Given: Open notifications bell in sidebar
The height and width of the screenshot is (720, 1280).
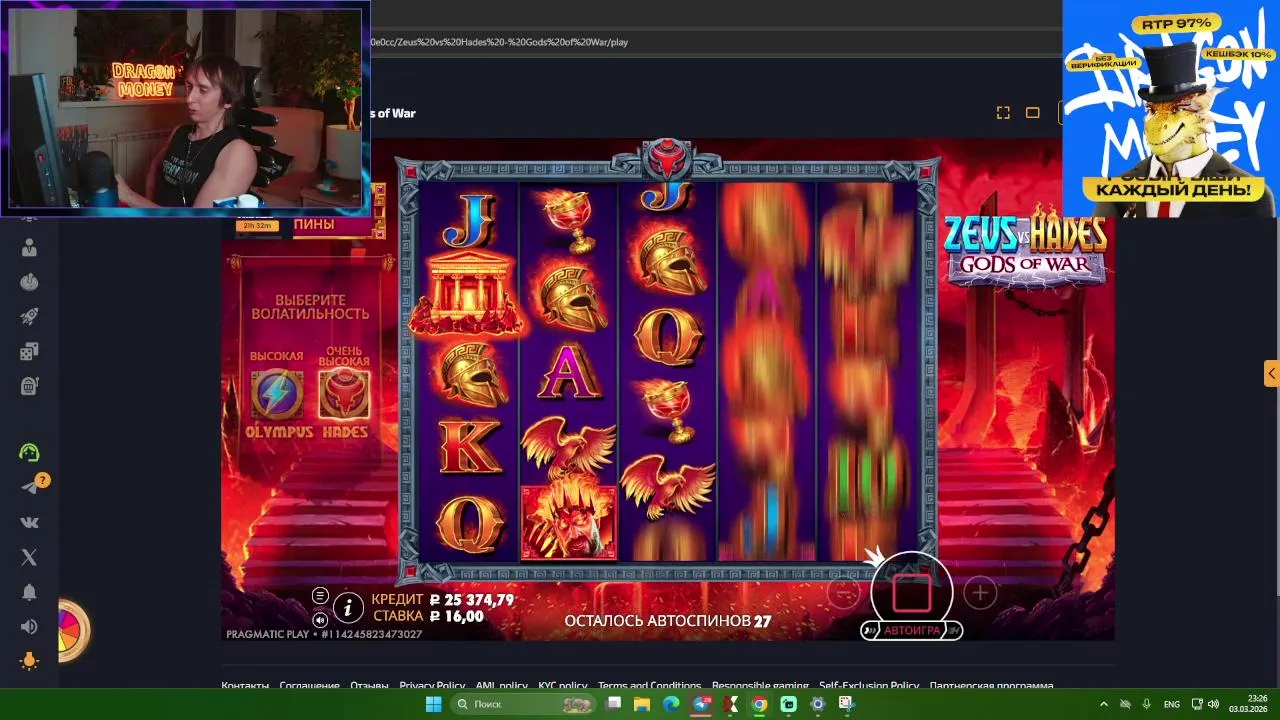Looking at the screenshot, I should [29, 592].
